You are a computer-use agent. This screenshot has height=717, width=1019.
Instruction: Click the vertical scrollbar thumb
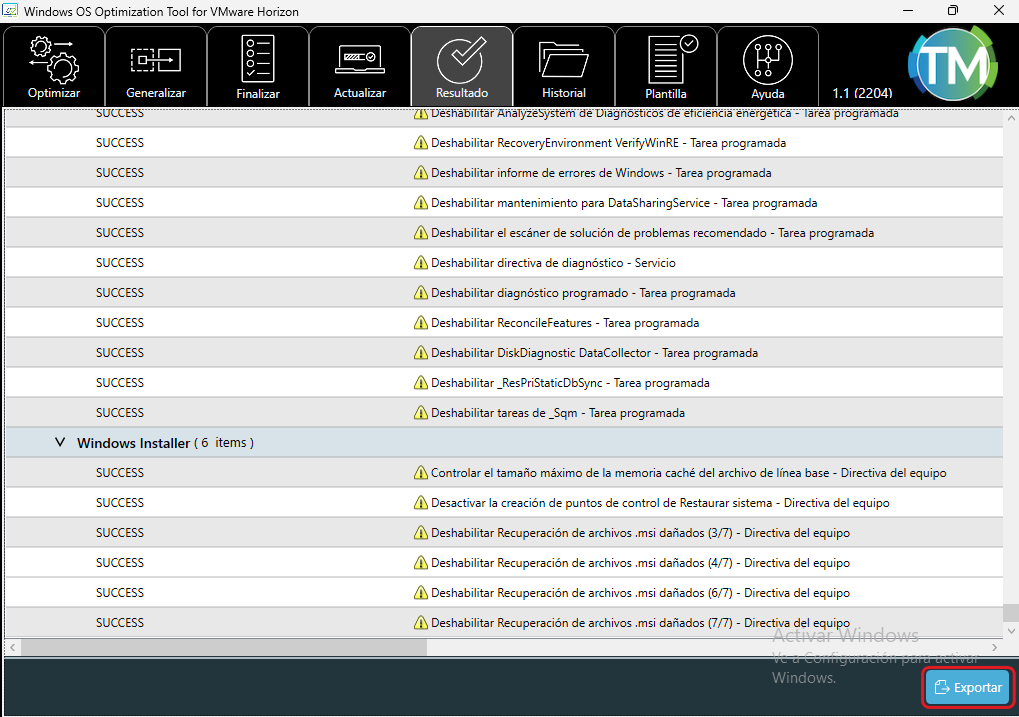pos(1011,612)
